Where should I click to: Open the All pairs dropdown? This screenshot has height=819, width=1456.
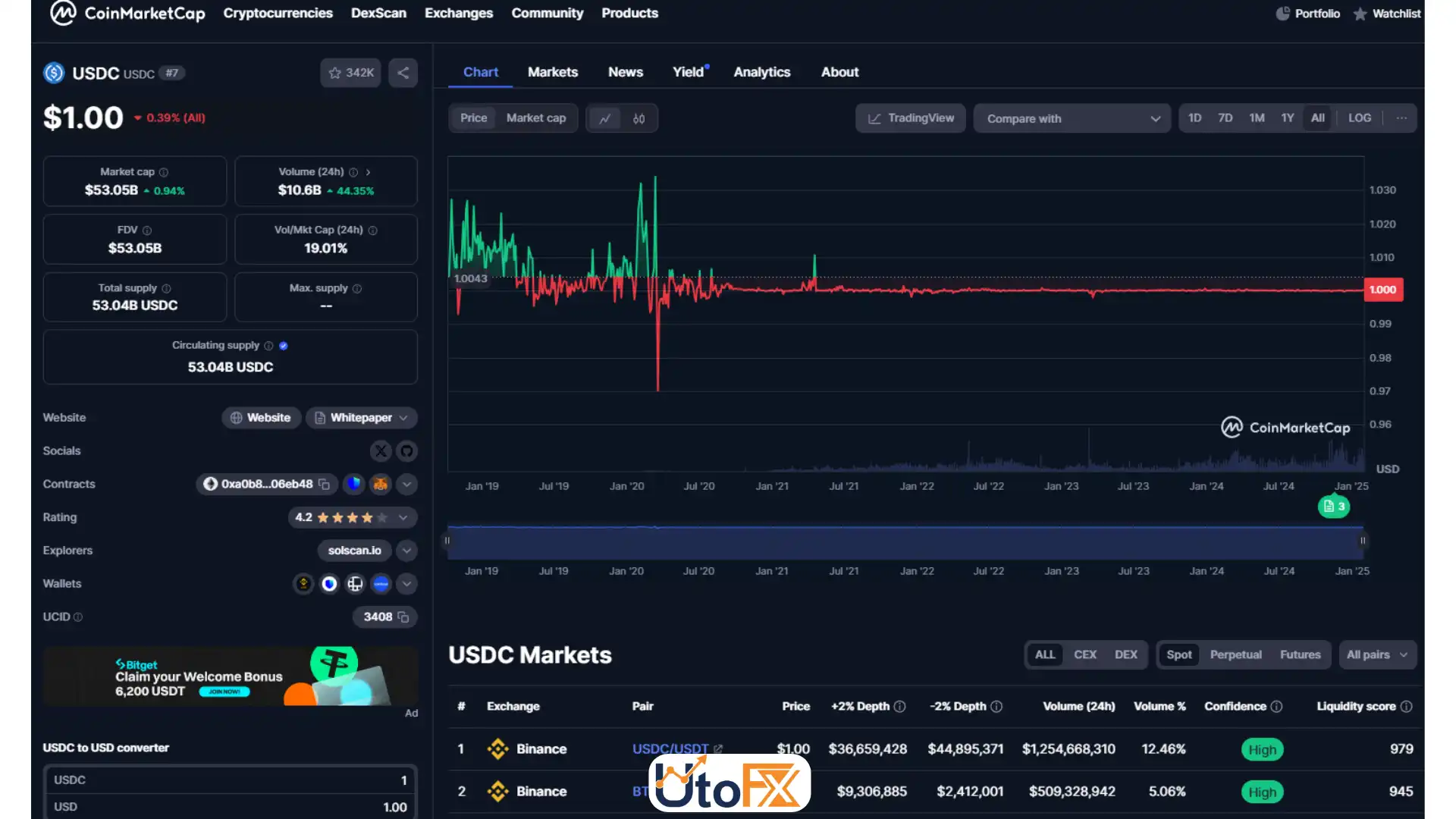coord(1377,655)
